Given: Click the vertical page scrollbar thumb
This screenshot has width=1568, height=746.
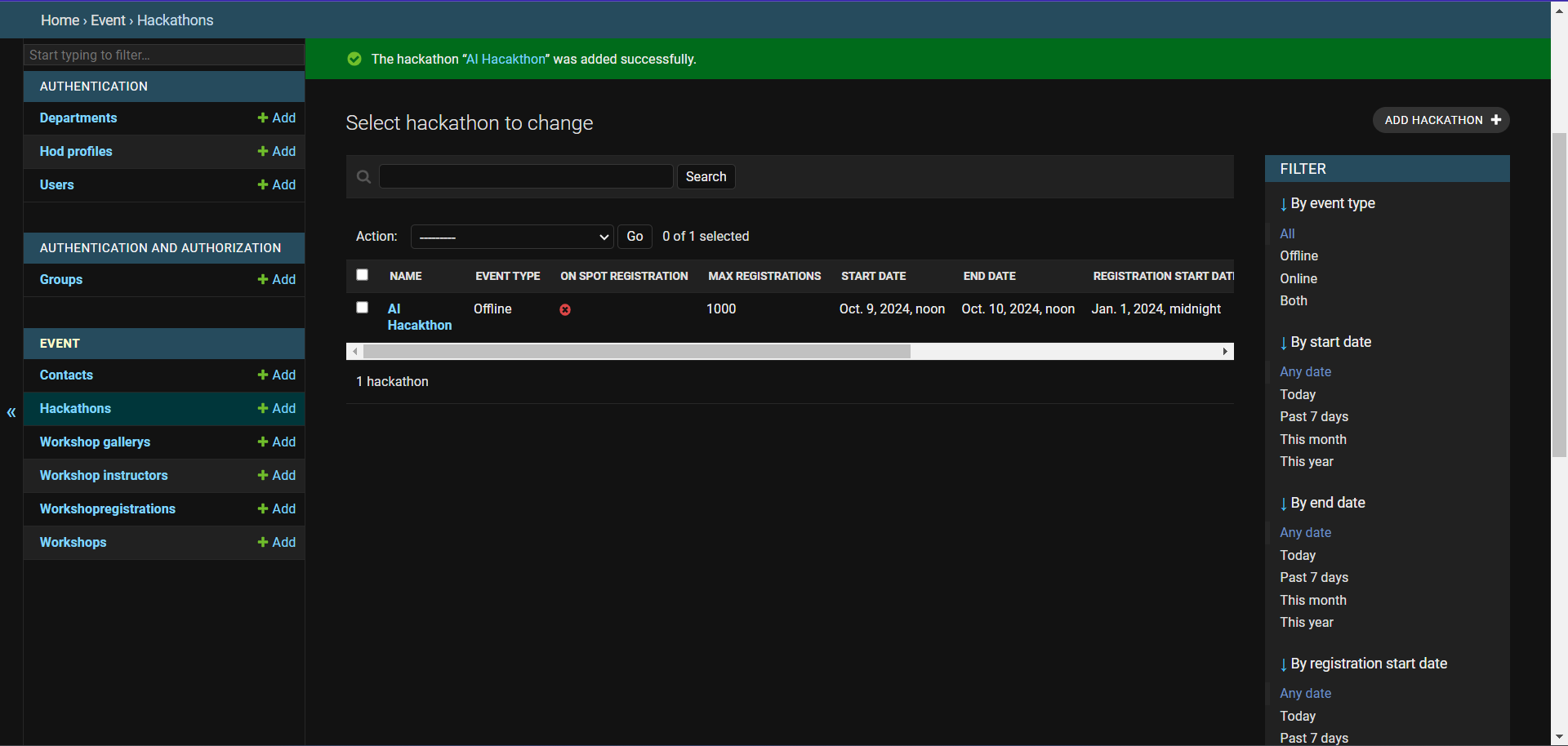Looking at the screenshot, I should click(1559, 294).
